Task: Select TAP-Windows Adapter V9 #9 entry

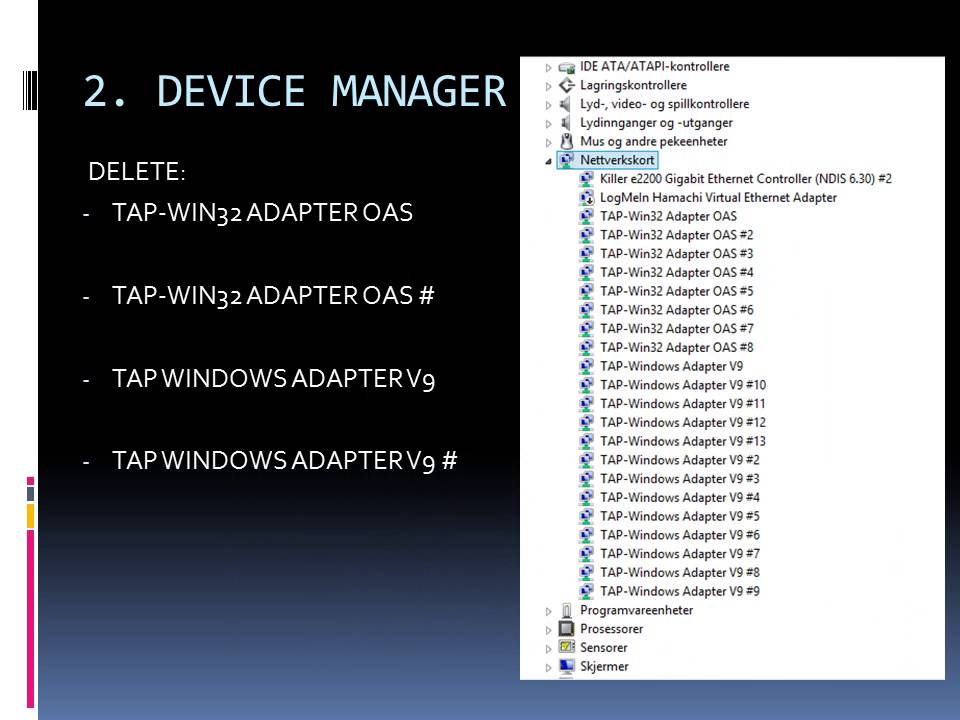Action: coord(680,591)
